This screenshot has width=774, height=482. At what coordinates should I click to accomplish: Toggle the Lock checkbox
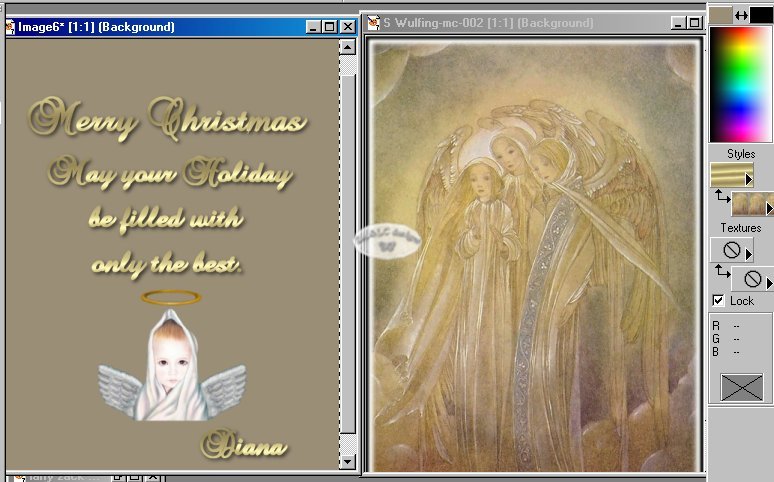coord(718,300)
